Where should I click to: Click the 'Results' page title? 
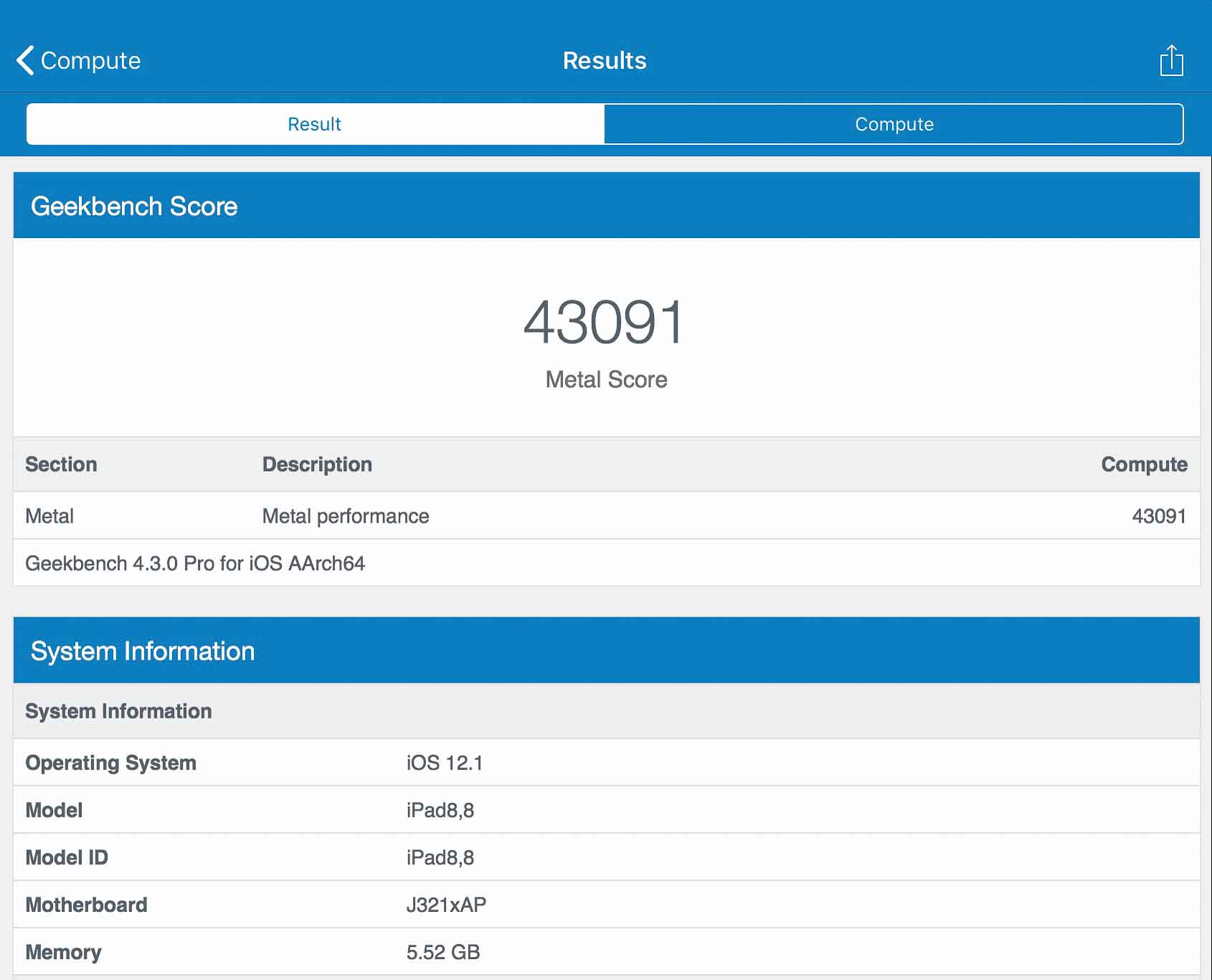click(605, 60)
